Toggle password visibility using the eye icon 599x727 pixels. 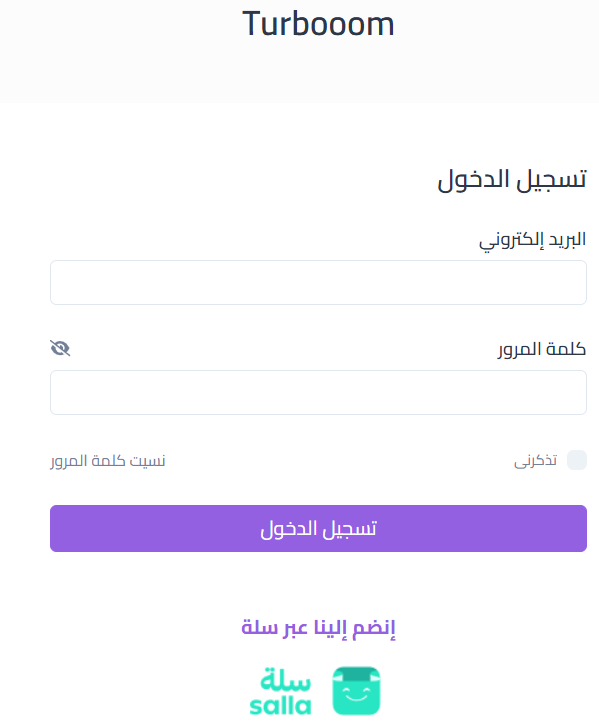60,348
